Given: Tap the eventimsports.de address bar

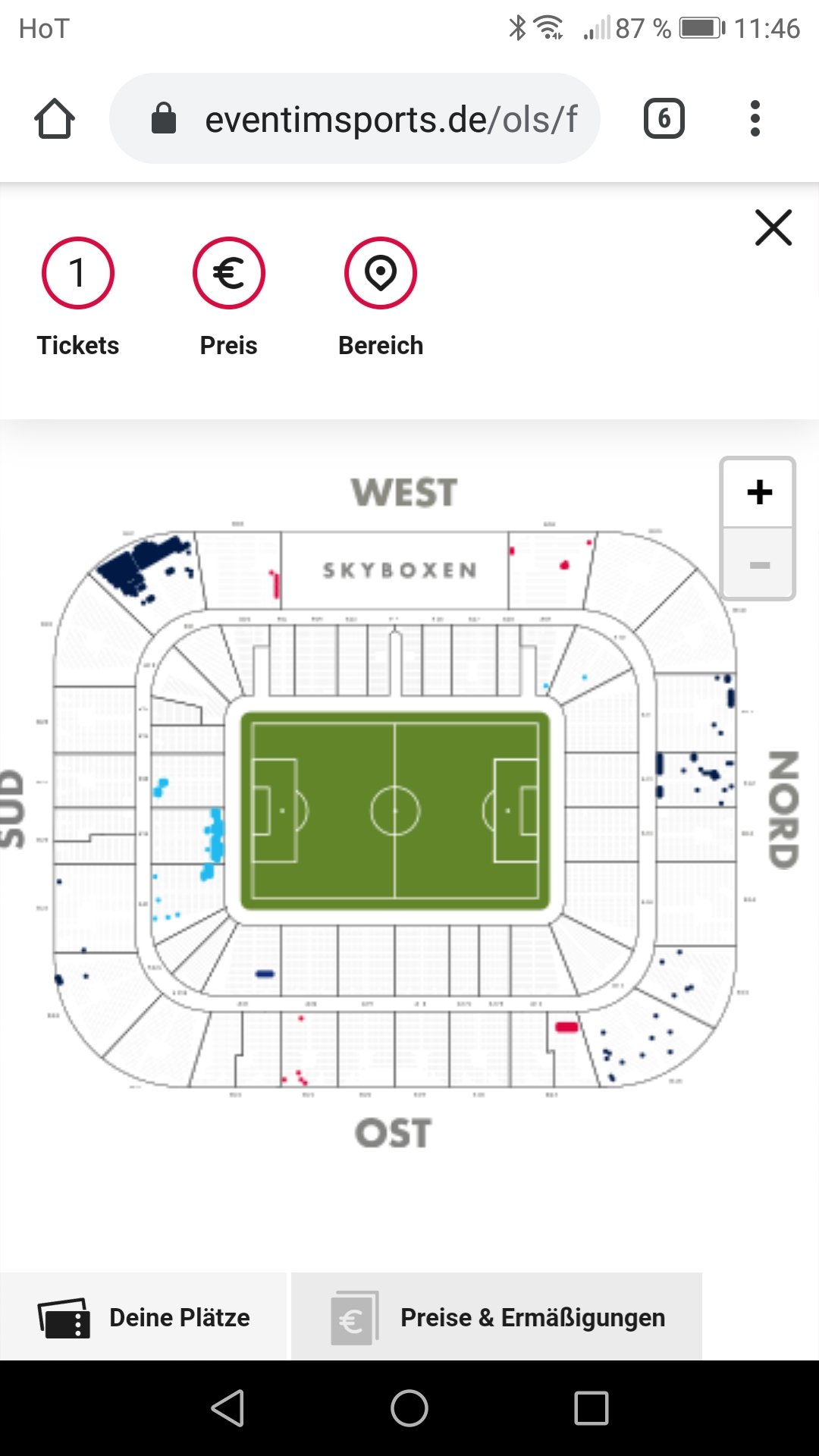Looking at the screenshot, I should pyautogui.click(x=355, y=119).
